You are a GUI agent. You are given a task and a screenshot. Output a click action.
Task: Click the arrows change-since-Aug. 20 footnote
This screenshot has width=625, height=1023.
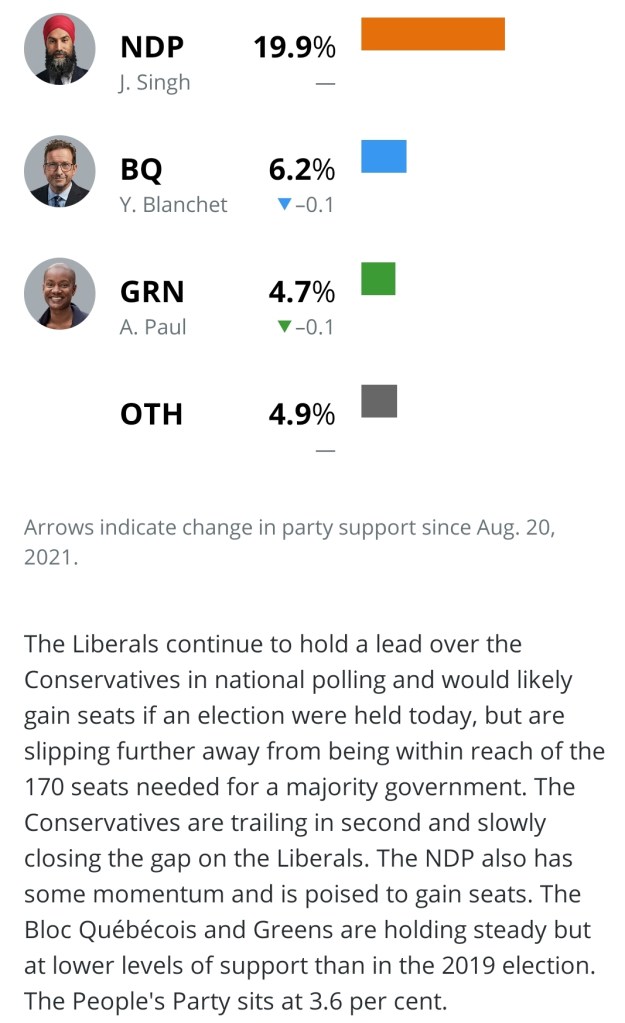click(288, 542)
